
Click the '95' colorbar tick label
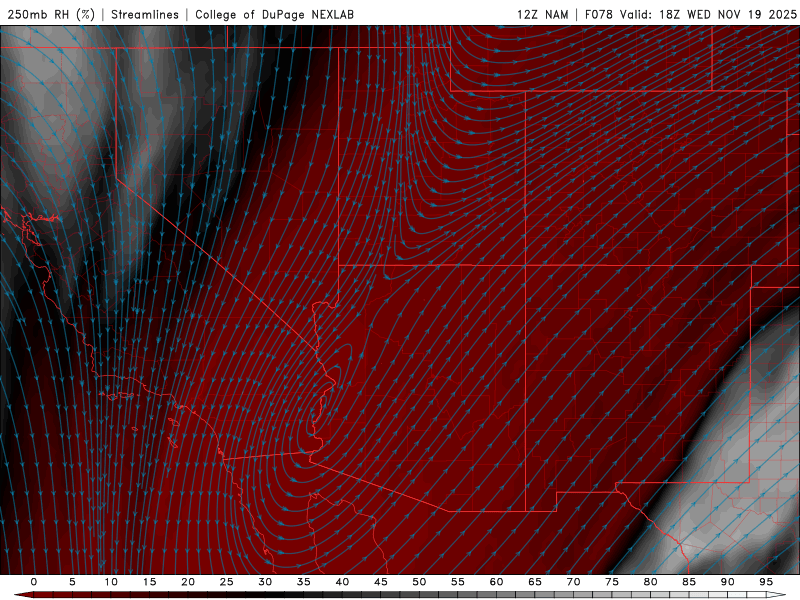pyautogui.click(x=766, y=582)
